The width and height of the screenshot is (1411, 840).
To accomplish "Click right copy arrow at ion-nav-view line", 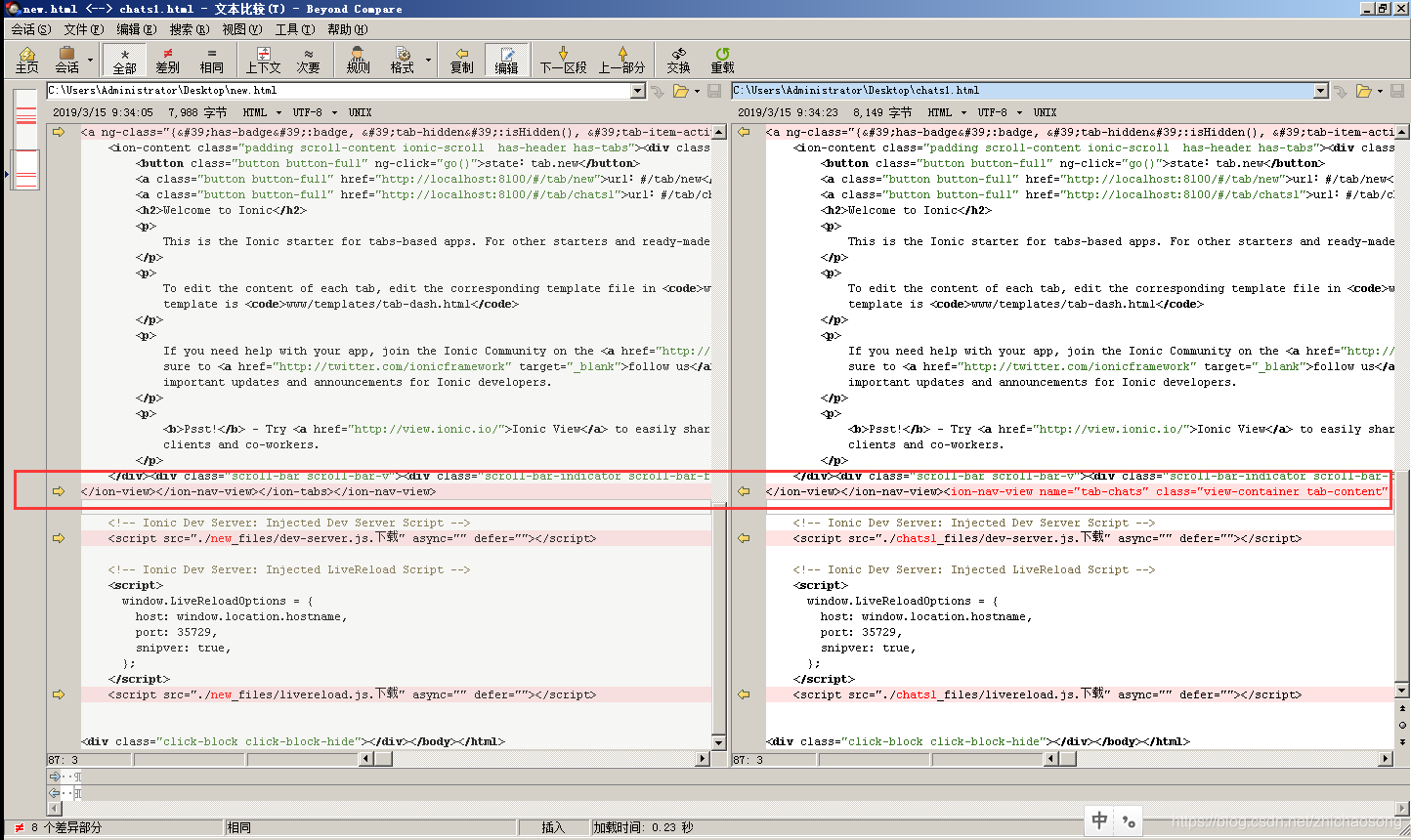I will pyautogui.click(x=744, y=491).
